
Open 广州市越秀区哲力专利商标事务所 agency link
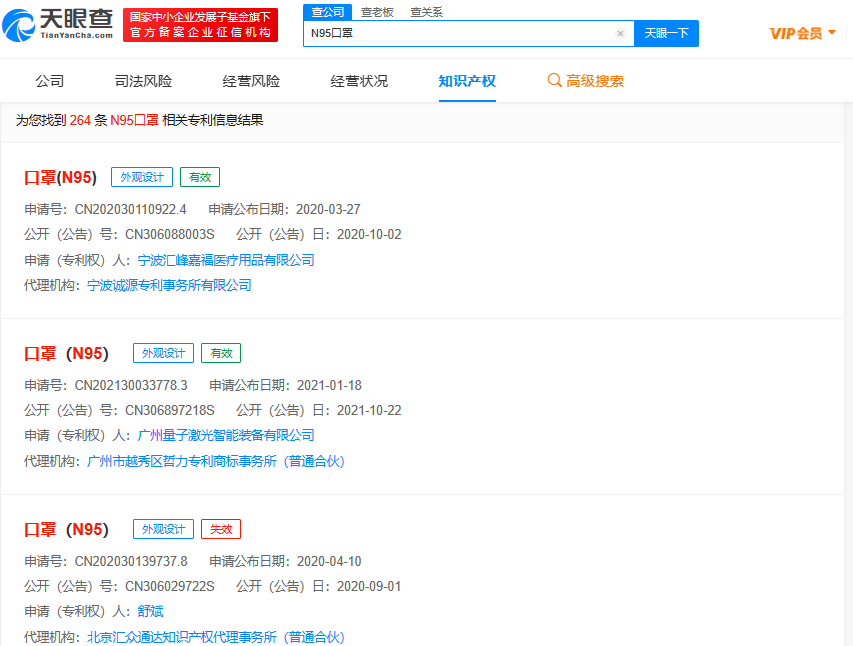pyautogui.click(x=215, y=462)
